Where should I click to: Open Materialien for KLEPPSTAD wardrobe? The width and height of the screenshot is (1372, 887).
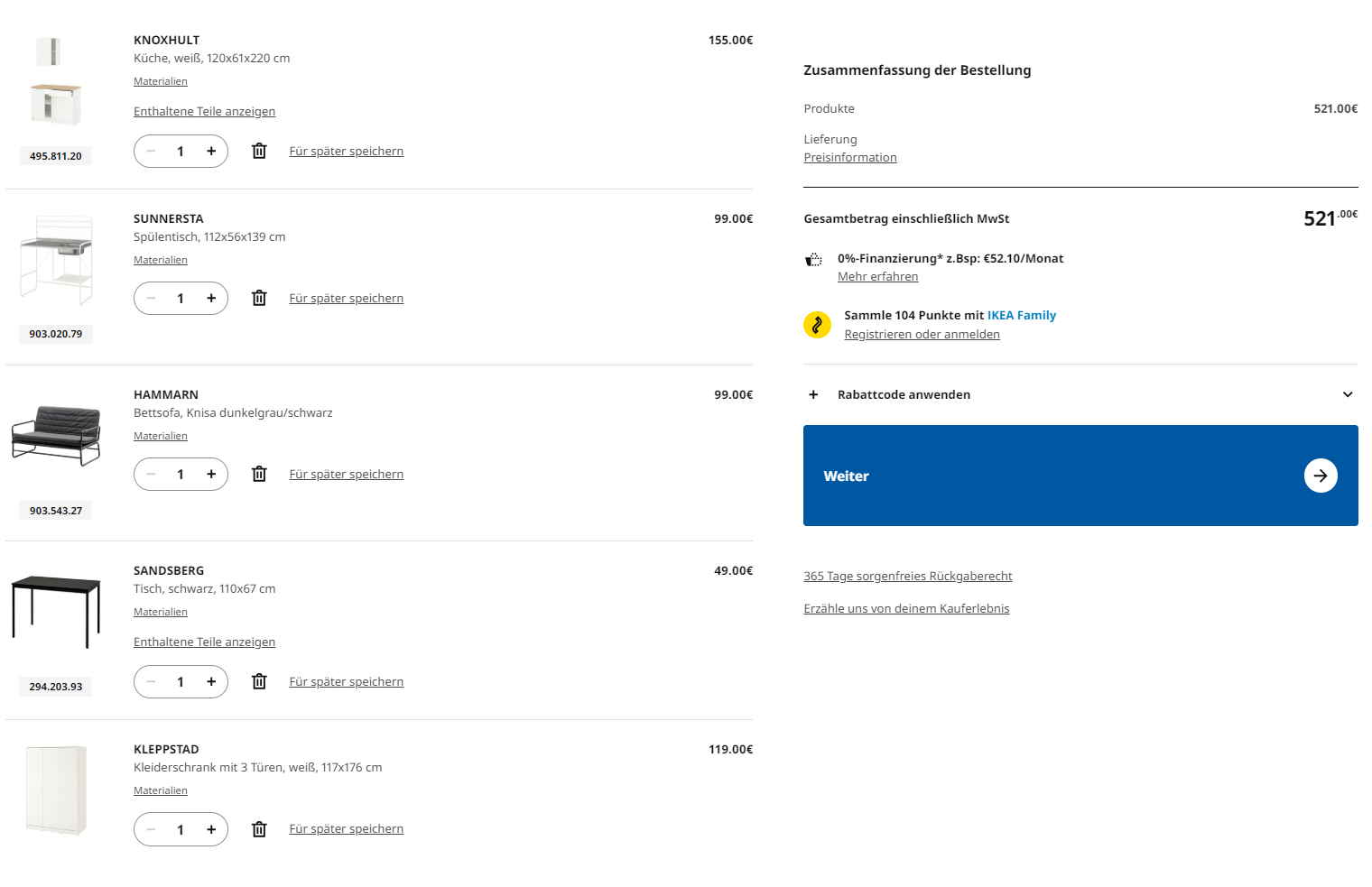click(x=161, y=791)
